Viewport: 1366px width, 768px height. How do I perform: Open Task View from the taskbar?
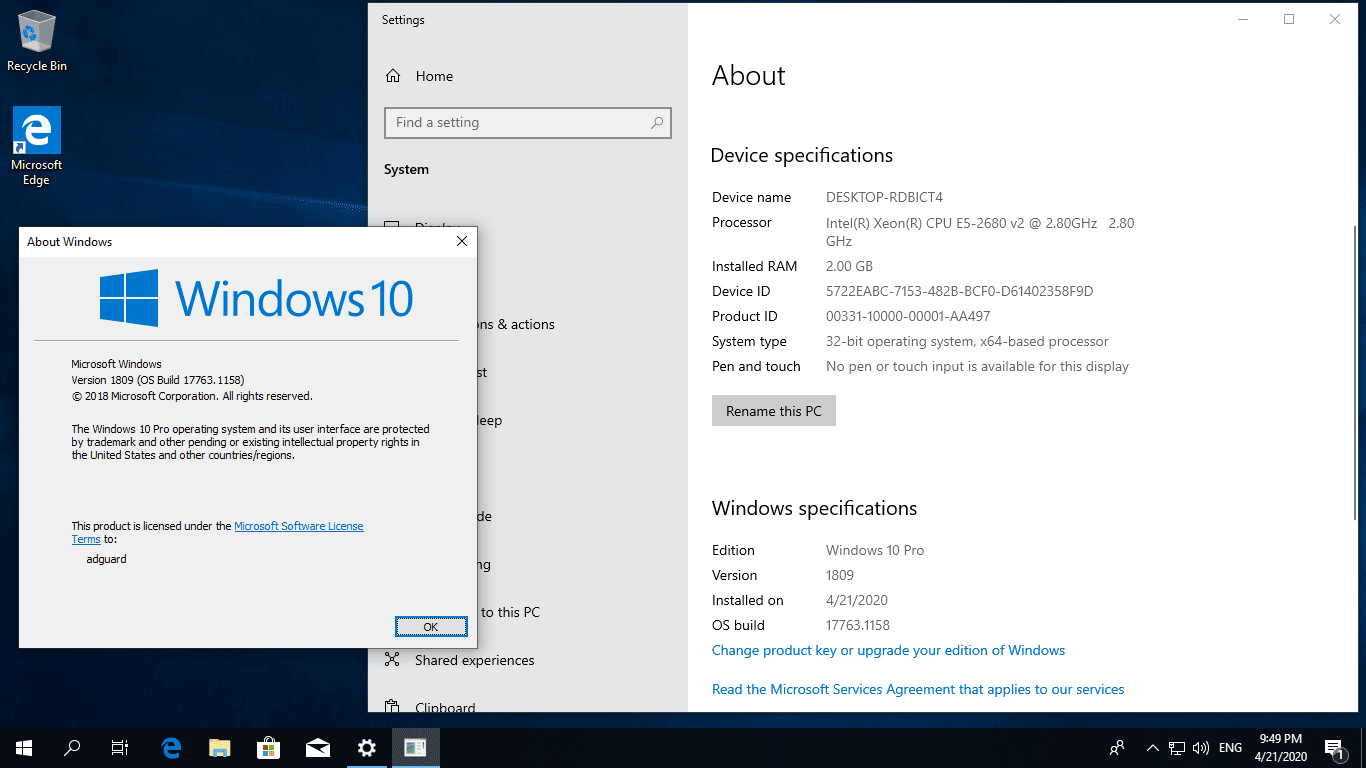tap(120, 748)
